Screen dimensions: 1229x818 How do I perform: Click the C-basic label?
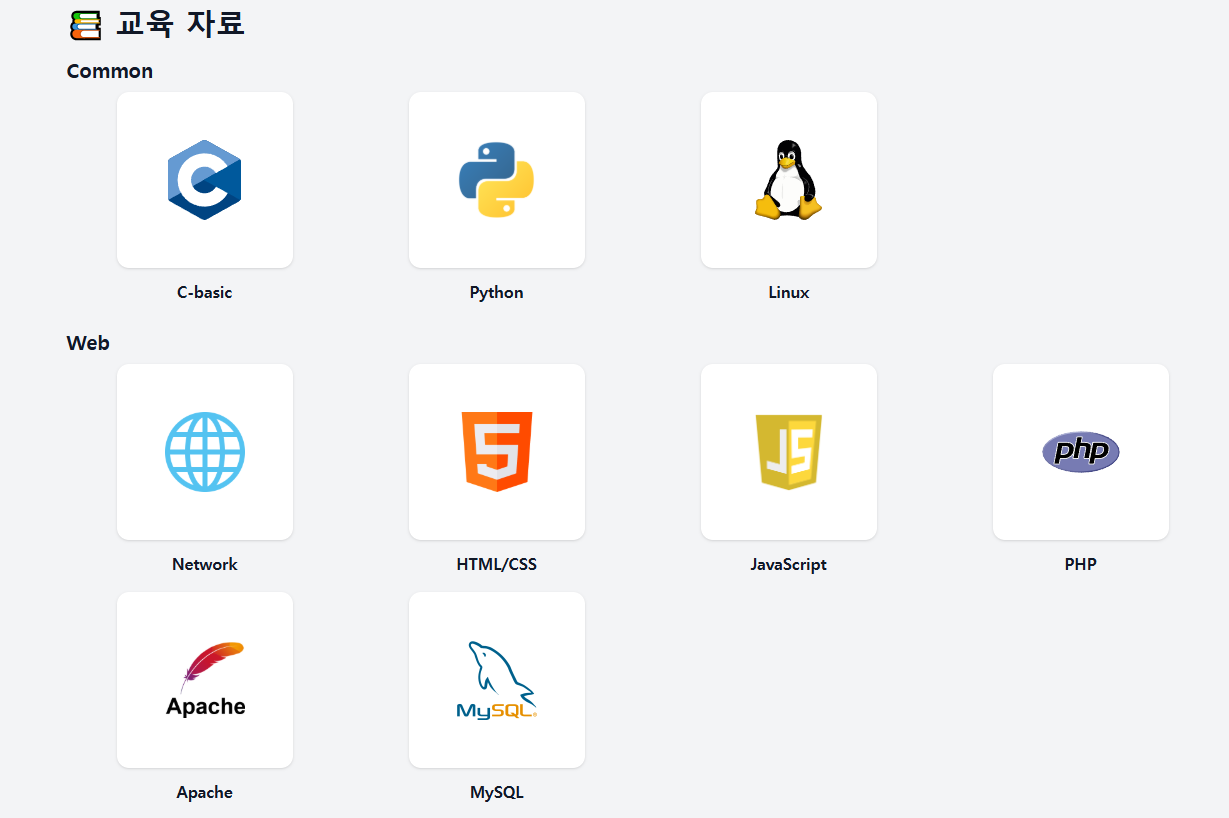(205, 293)
